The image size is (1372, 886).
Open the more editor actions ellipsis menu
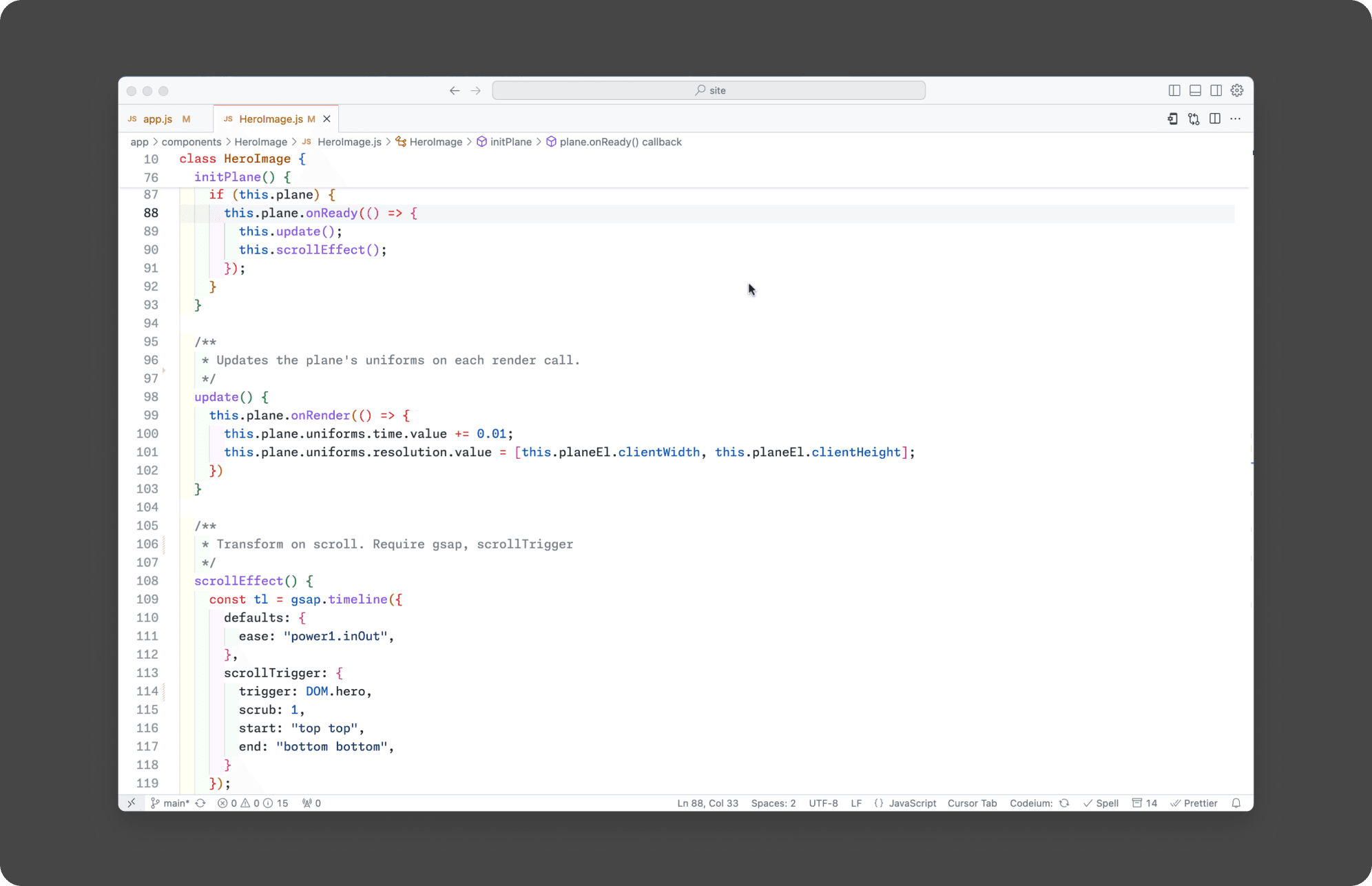click(1235, 119)
